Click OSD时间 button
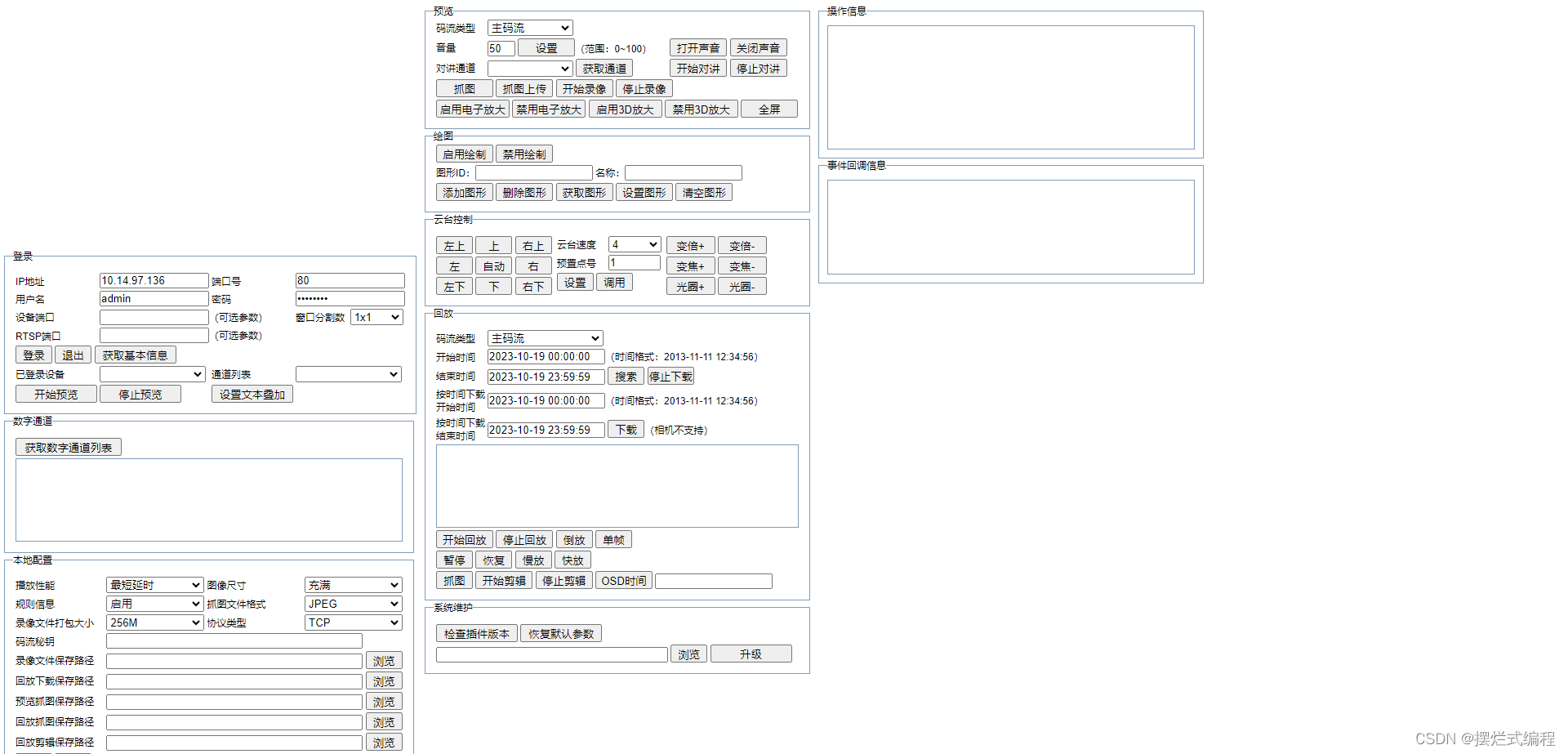Viewport: 1568px width, 754px height. click(624, 581)
